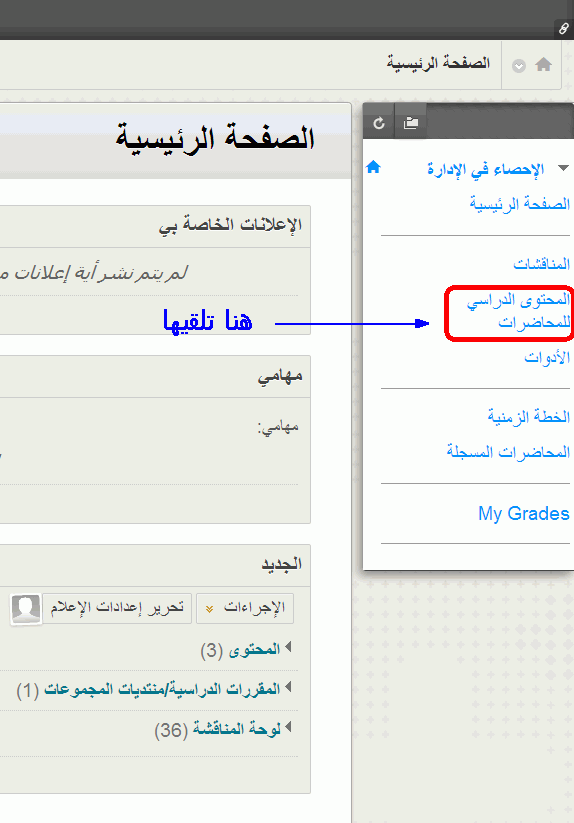This screenshot has height=823, width=574.
Task: Click the refresh icon in course menu
Action: coord(379,123)
